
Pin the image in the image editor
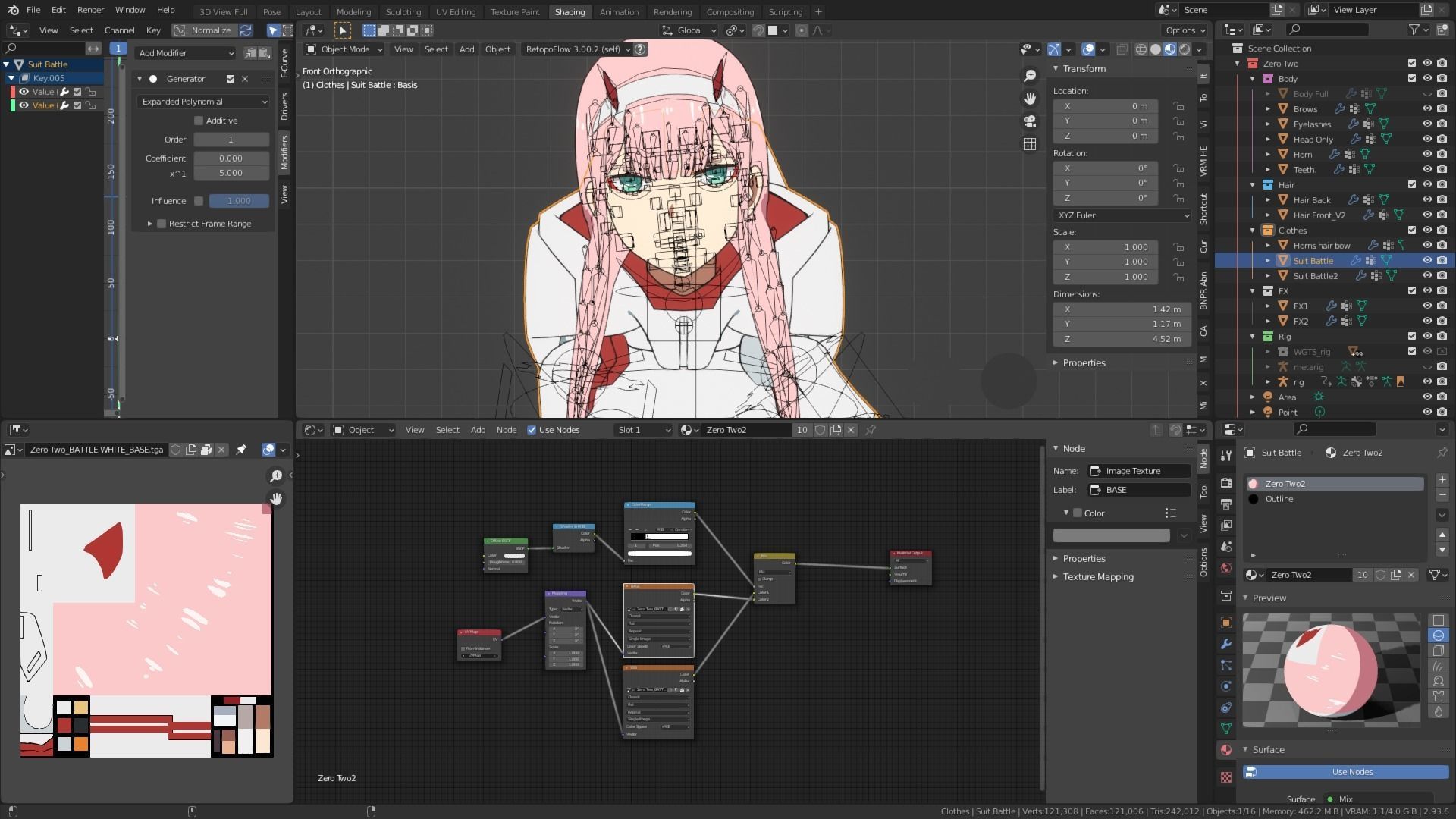241,450
